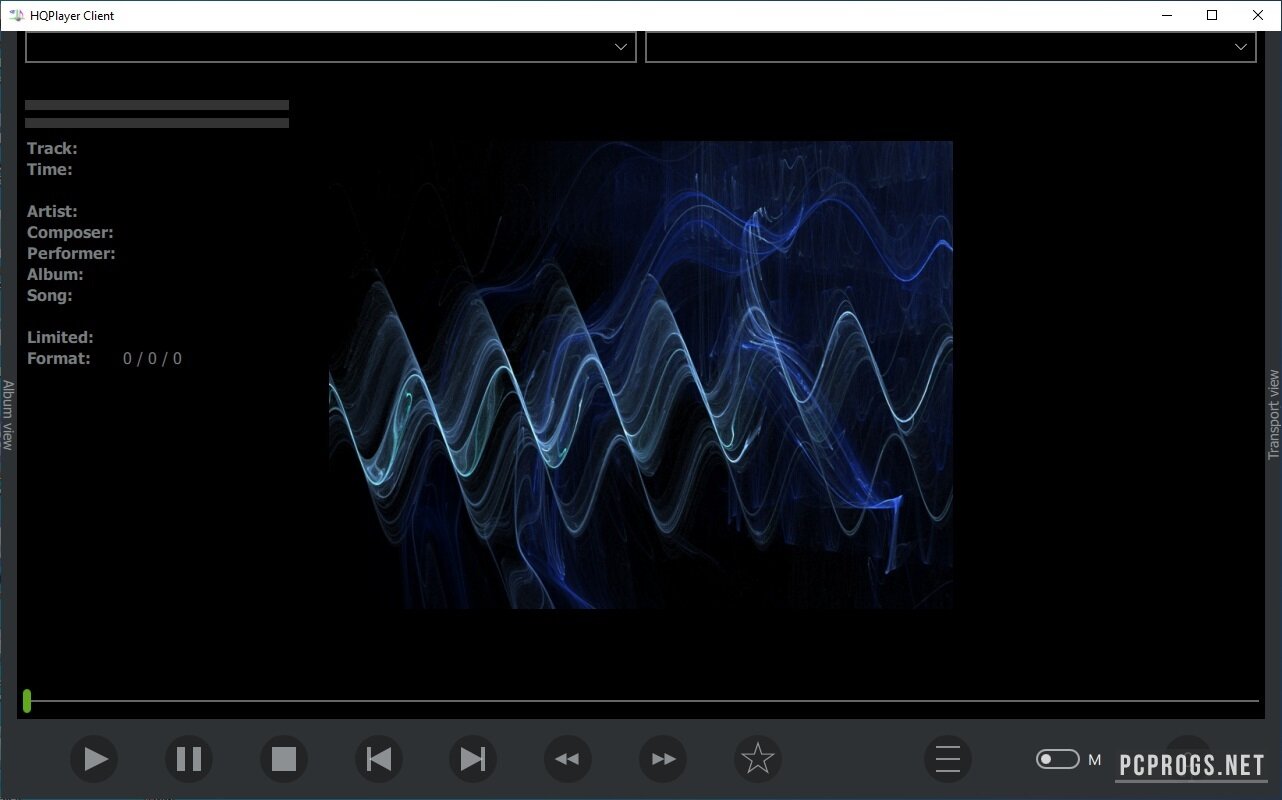This screenshot has width=1282, height=800.
Task: Open the Album view side tab
Action: coord(8,414)
